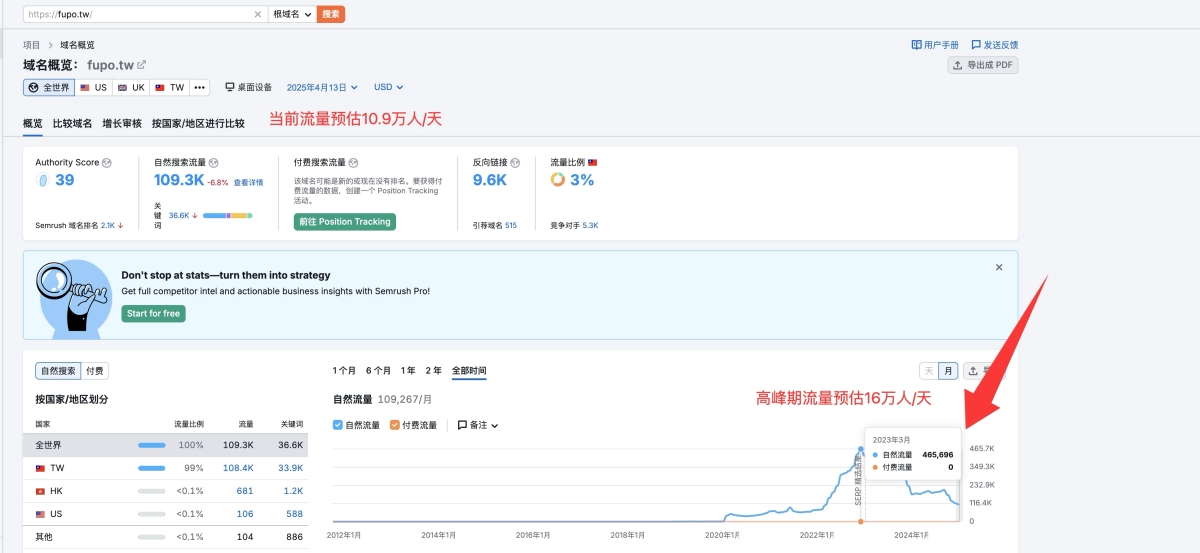Select the 2年 time range

(x=433, y=371)
